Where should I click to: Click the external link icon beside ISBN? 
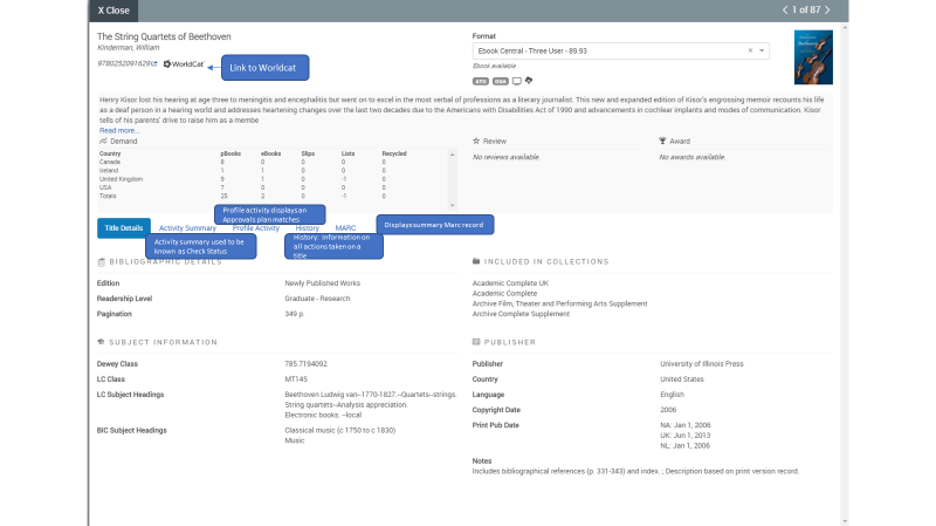(155, 63)
